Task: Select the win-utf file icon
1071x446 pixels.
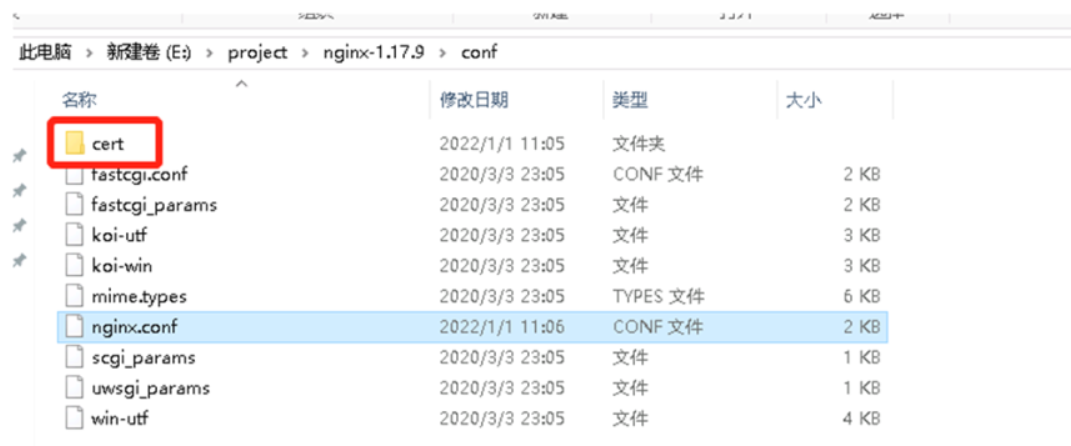Action: coord(74,419)
